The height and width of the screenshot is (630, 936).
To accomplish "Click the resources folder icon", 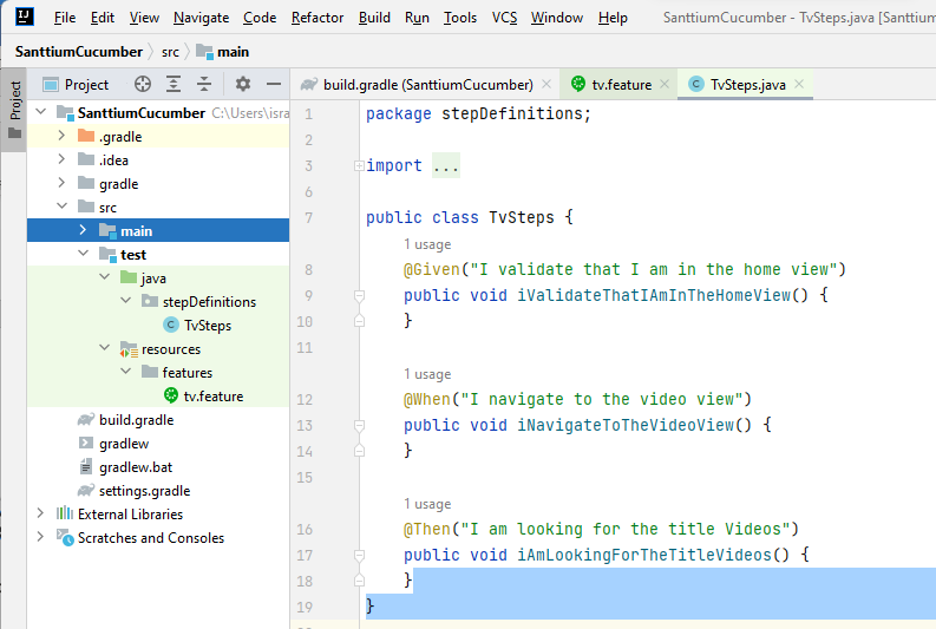I will 128,349.
